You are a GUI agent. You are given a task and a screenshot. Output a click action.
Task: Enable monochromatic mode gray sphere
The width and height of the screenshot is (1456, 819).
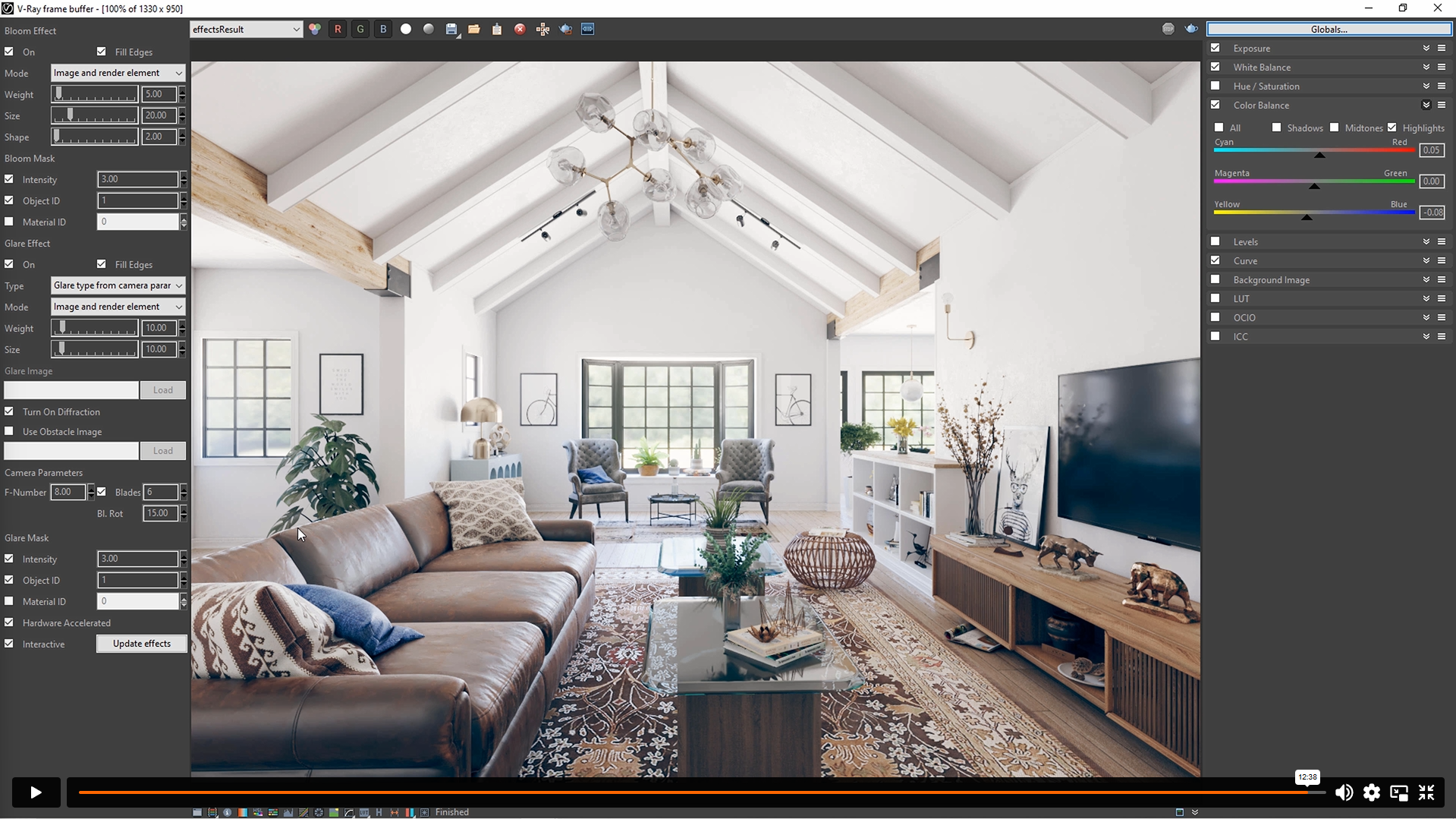[429, 29]
